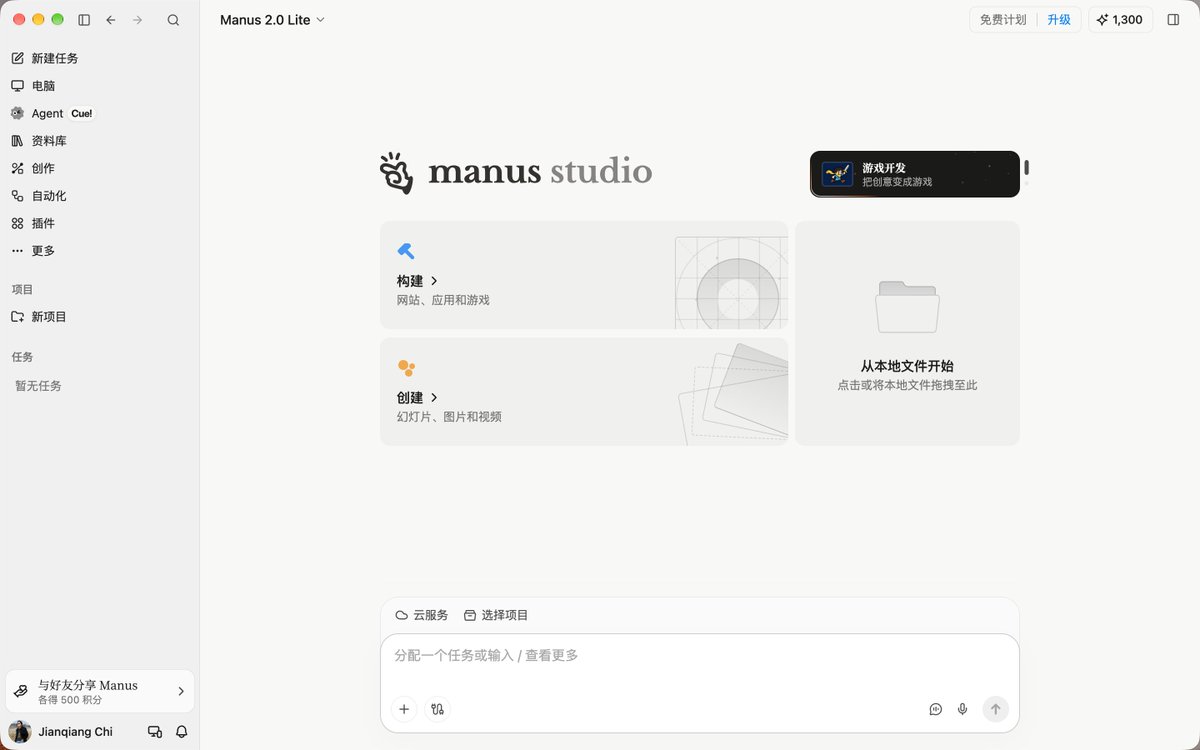The width and height of the screenshot is (1200, 750).
Task: Open search with the magnifier icon
Action: (173, 20)
